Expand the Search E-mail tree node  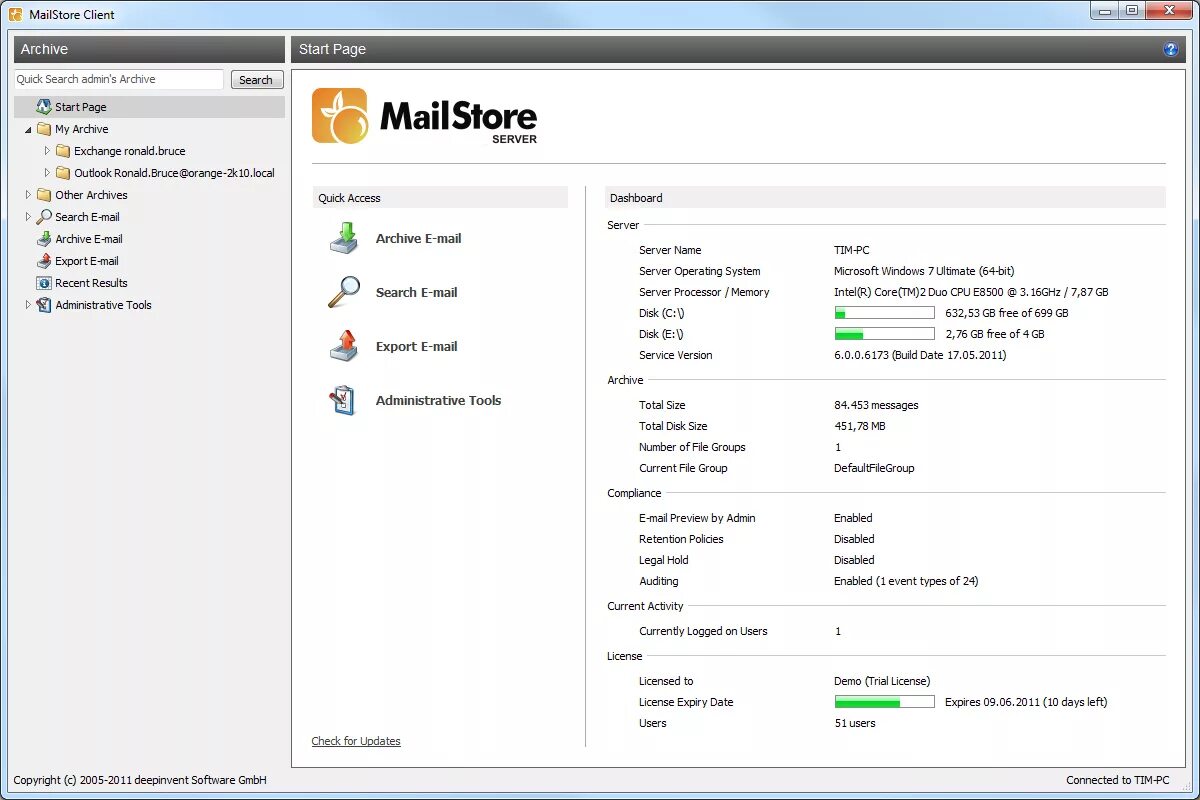(x=28, y=217)
